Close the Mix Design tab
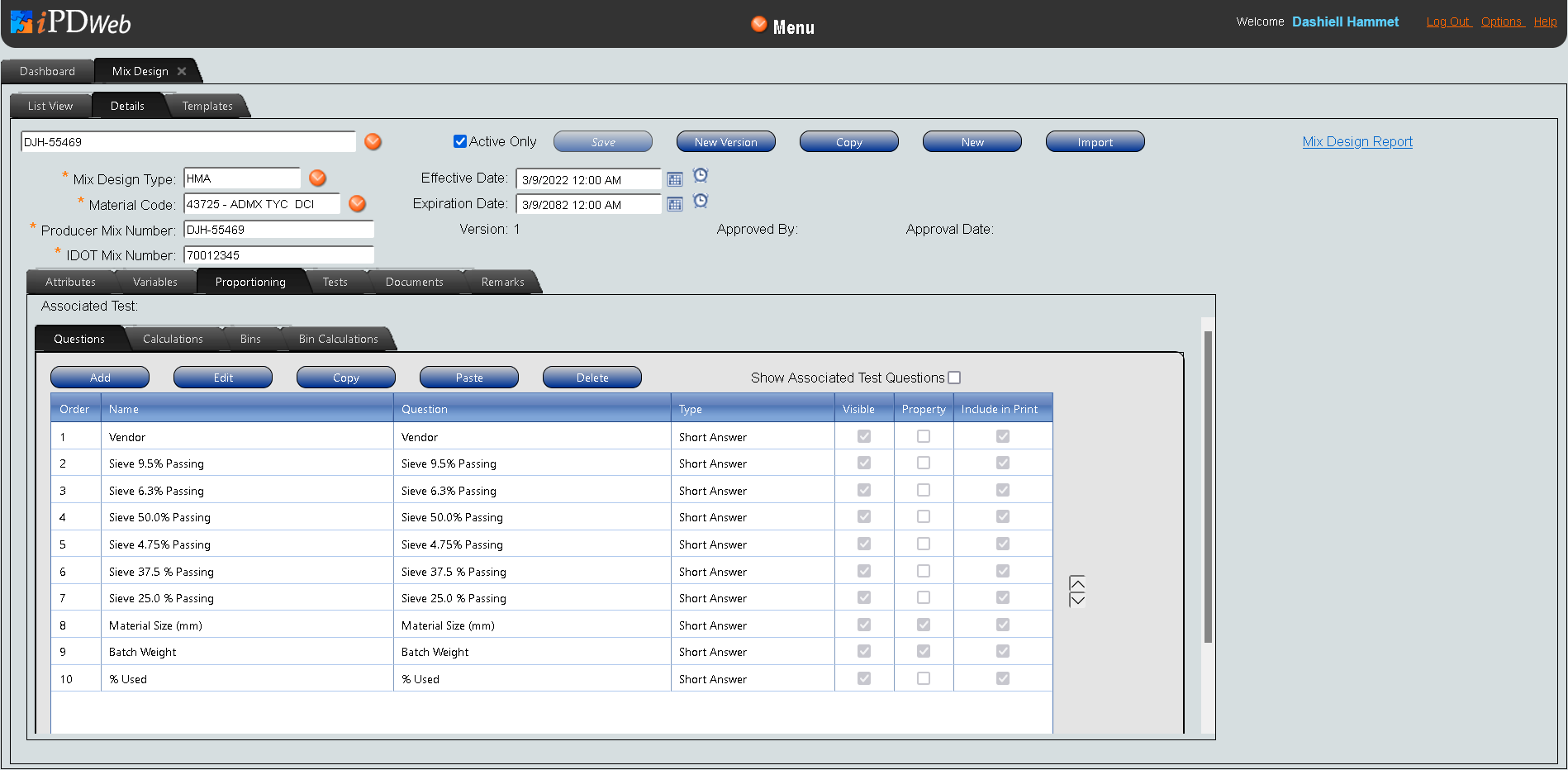1568x770 pixels. [x=182, y=72]
